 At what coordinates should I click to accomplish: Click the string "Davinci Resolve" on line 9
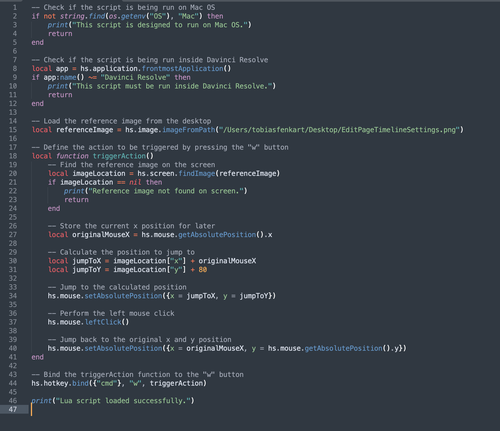click(x=135, y=77)
